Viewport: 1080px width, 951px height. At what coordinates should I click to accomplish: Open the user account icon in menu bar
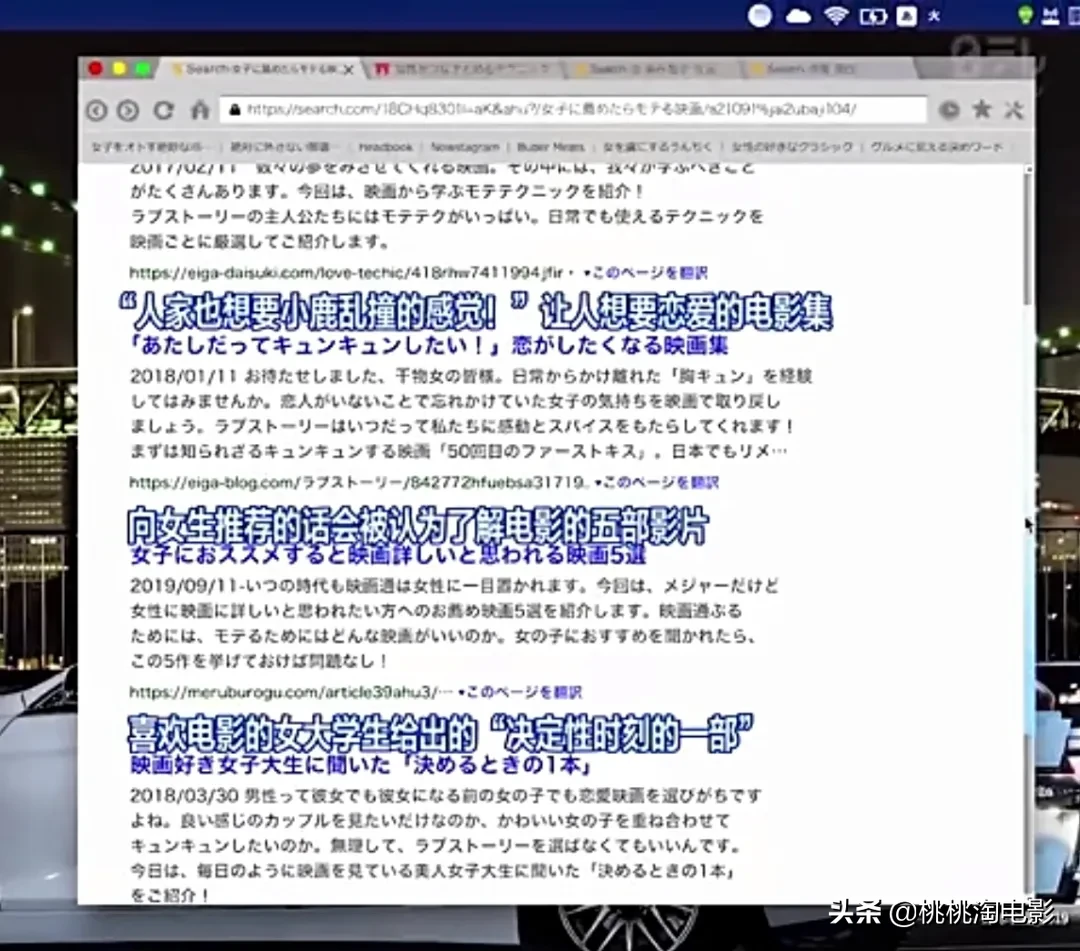906,16
